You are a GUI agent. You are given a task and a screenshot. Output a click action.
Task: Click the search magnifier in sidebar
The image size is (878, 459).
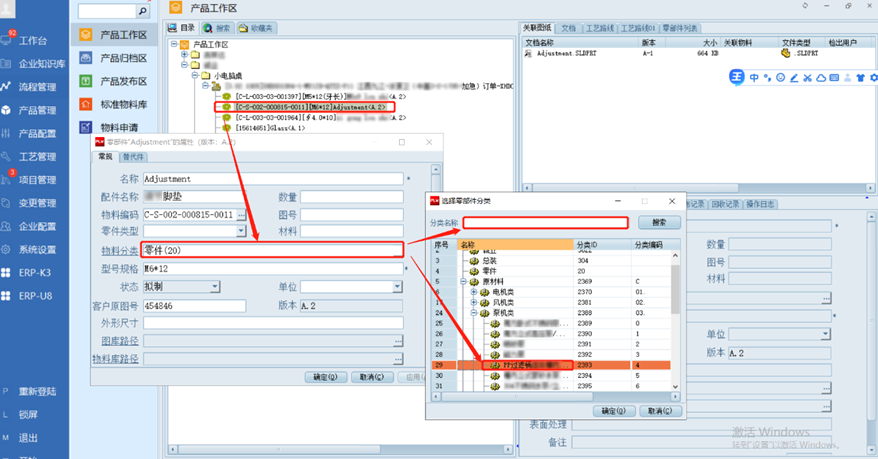click(x=142, y=11)
